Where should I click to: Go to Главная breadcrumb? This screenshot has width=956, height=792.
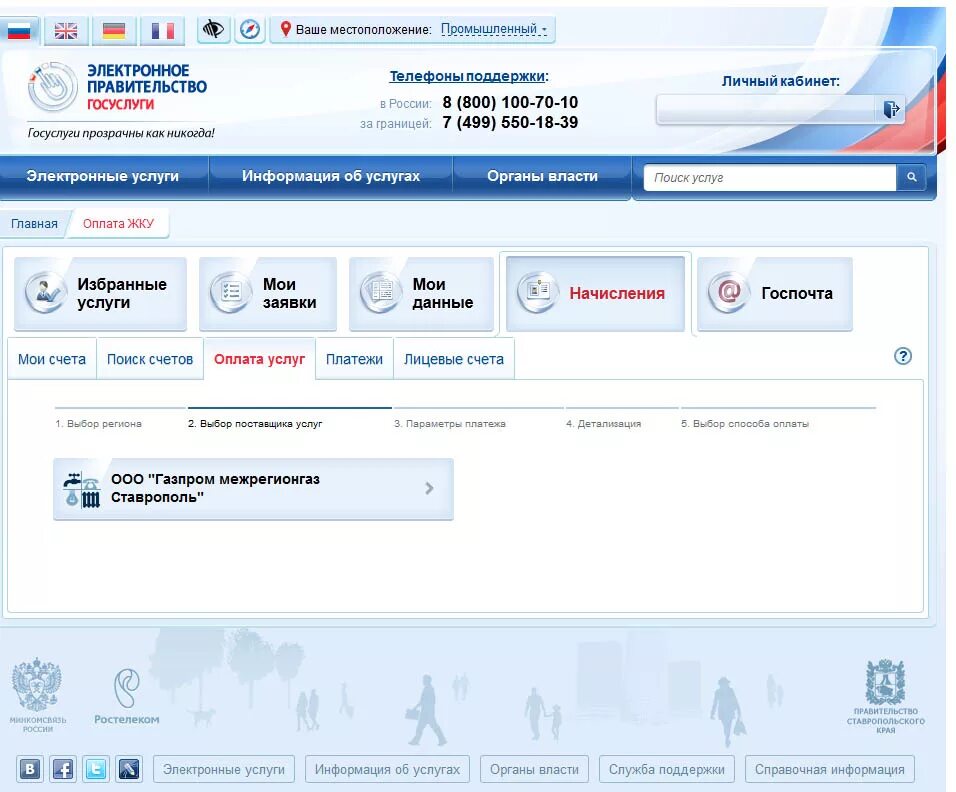point(34,224)
